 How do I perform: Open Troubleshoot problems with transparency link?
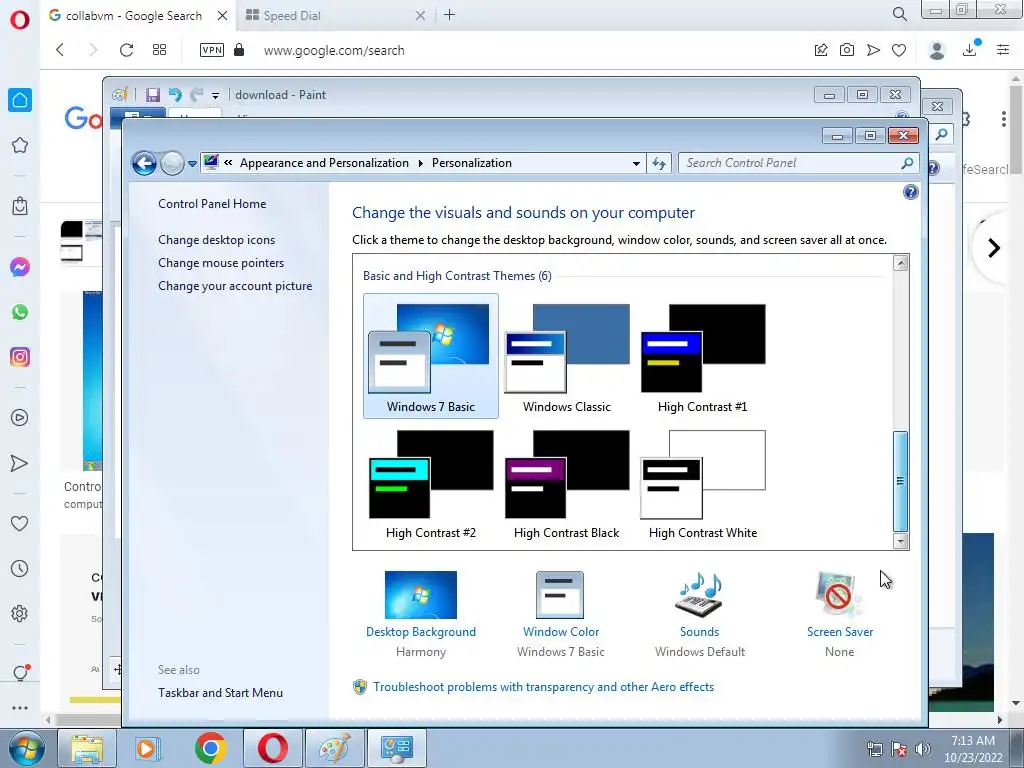pos(543,687)
